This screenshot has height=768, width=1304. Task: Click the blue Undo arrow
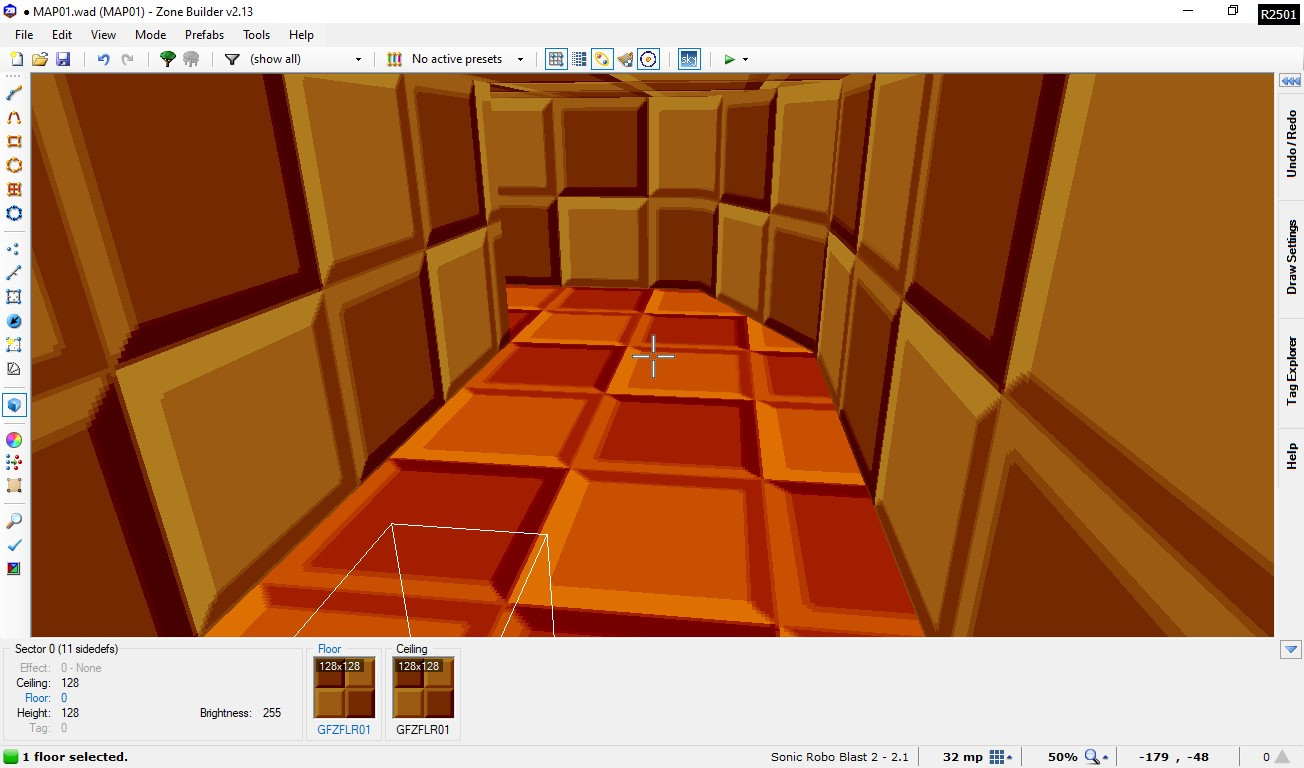point(103,59)
